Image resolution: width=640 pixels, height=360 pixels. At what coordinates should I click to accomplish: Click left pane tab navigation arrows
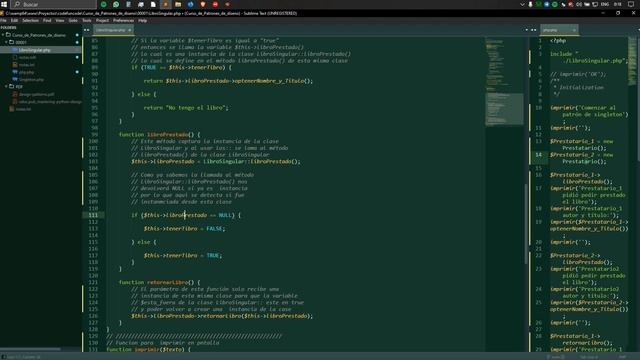pyautogui.click(x=87, y=30)
